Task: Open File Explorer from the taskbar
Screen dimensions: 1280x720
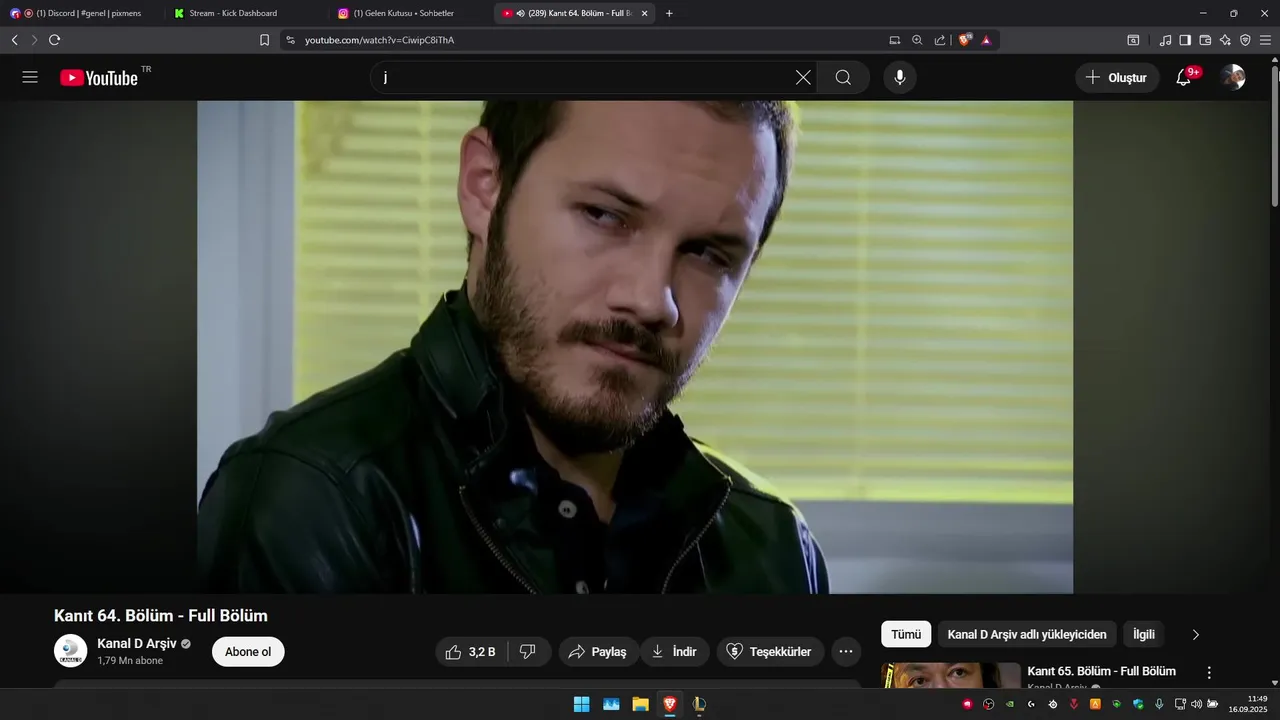Action: (640, 704)
